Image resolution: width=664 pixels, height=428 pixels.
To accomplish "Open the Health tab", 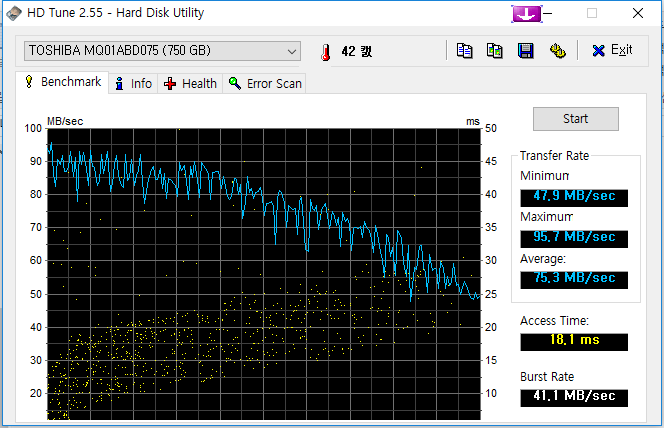I will pos(190,83).
